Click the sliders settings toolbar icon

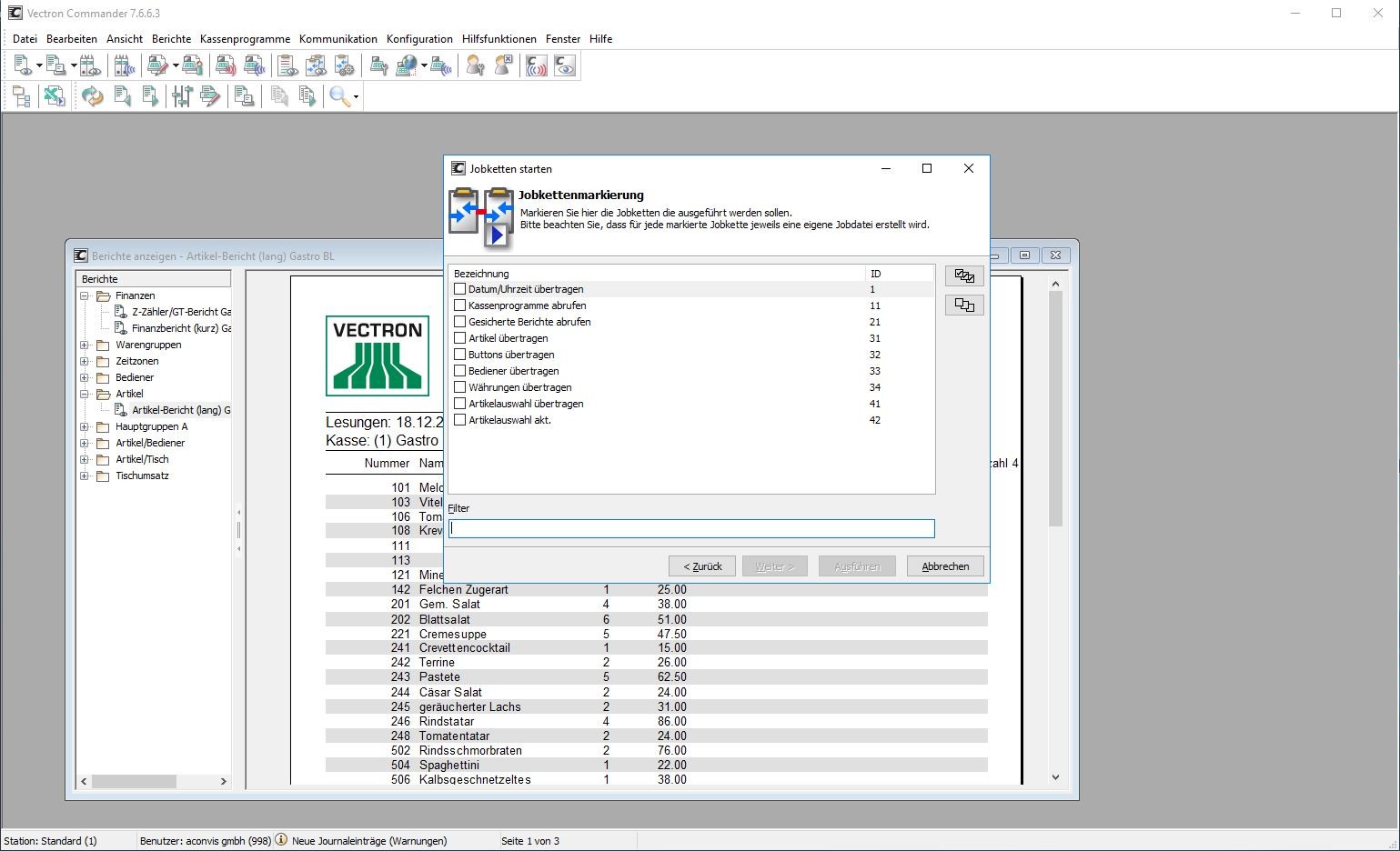click(x=182, y=96)
